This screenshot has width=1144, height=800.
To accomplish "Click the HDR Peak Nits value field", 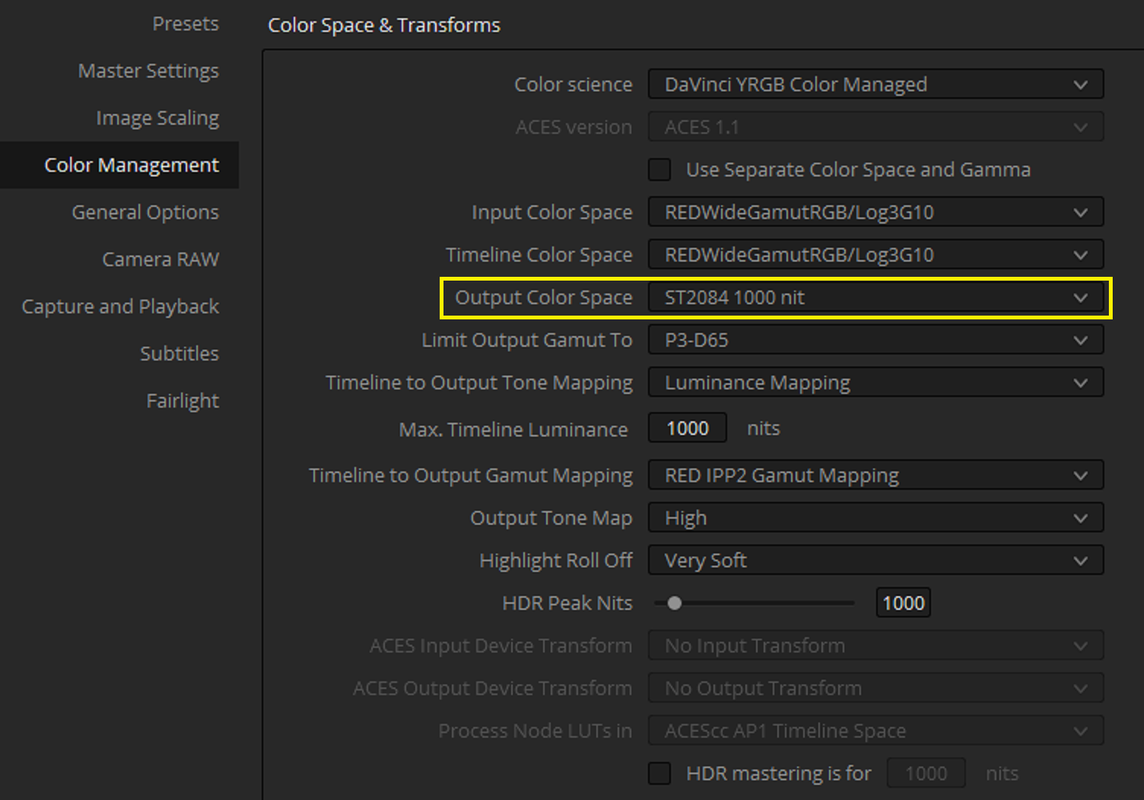I will (903, 603).
